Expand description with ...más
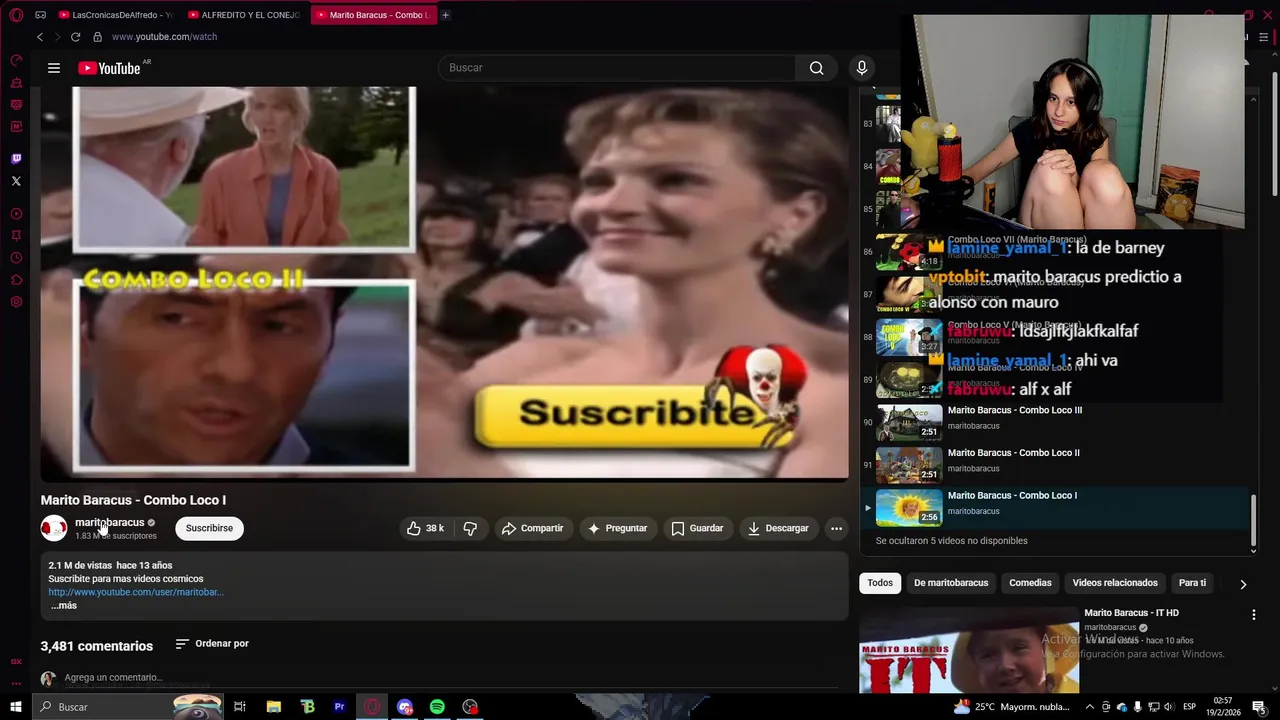Image resolution: width=1280 pixels, height=720 pixels. pyautogui.click(x=64, y=605)
